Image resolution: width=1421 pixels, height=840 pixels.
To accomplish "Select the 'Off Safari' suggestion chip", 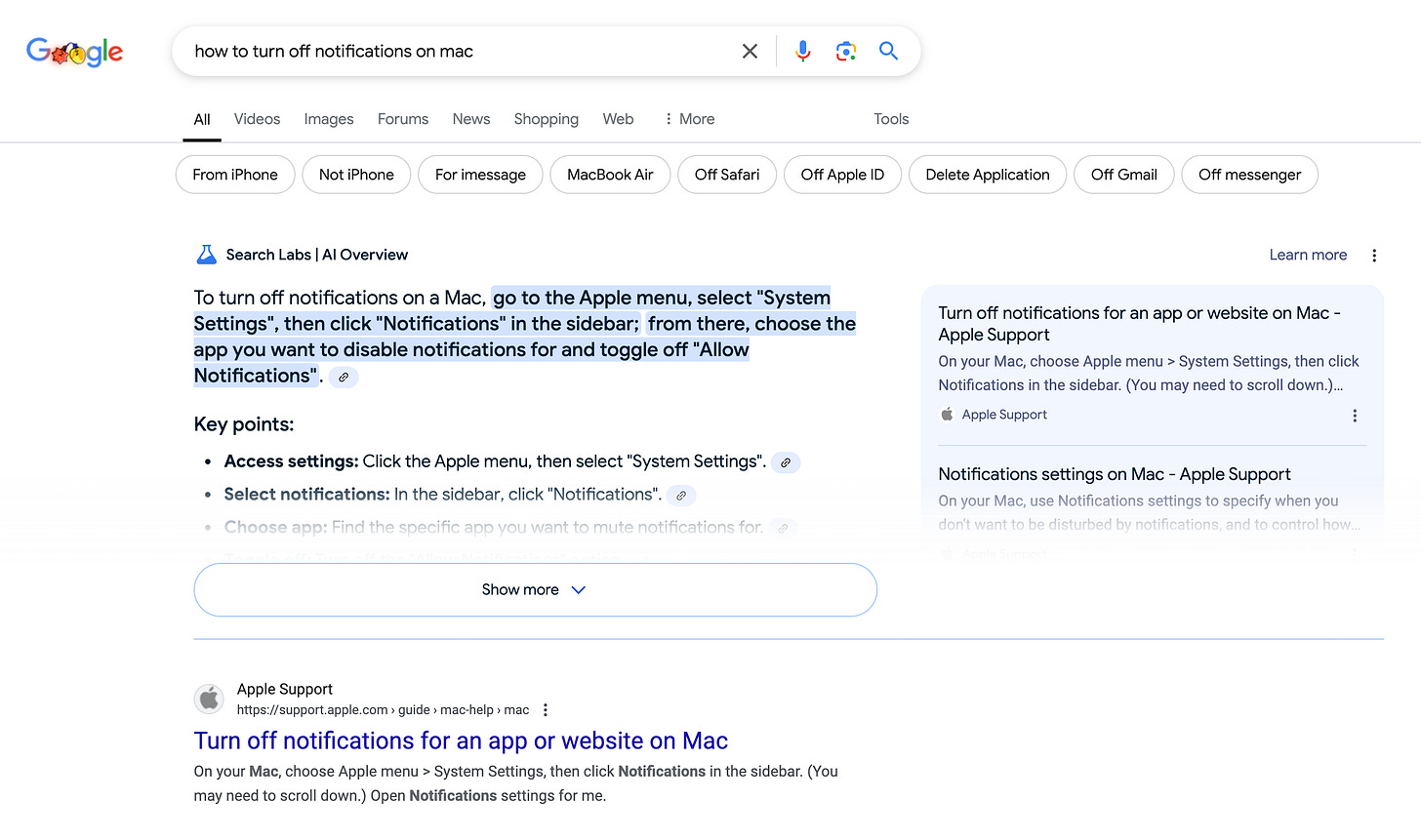I will pos(727,175).
